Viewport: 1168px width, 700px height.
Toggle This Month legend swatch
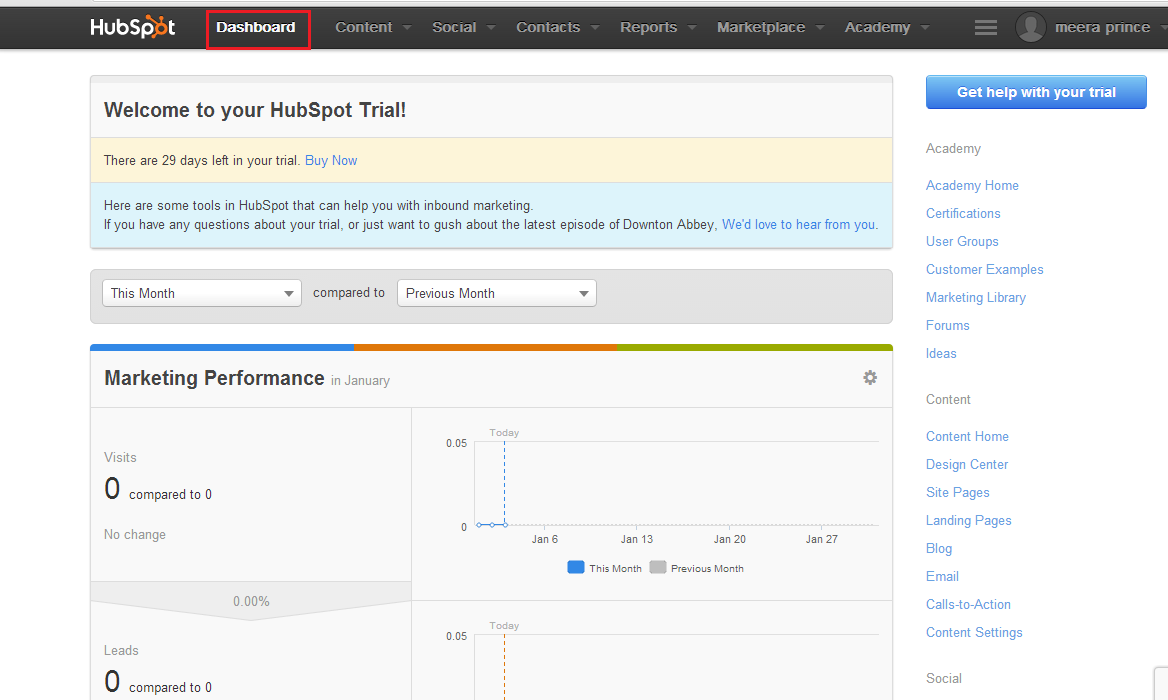point(576,567)
